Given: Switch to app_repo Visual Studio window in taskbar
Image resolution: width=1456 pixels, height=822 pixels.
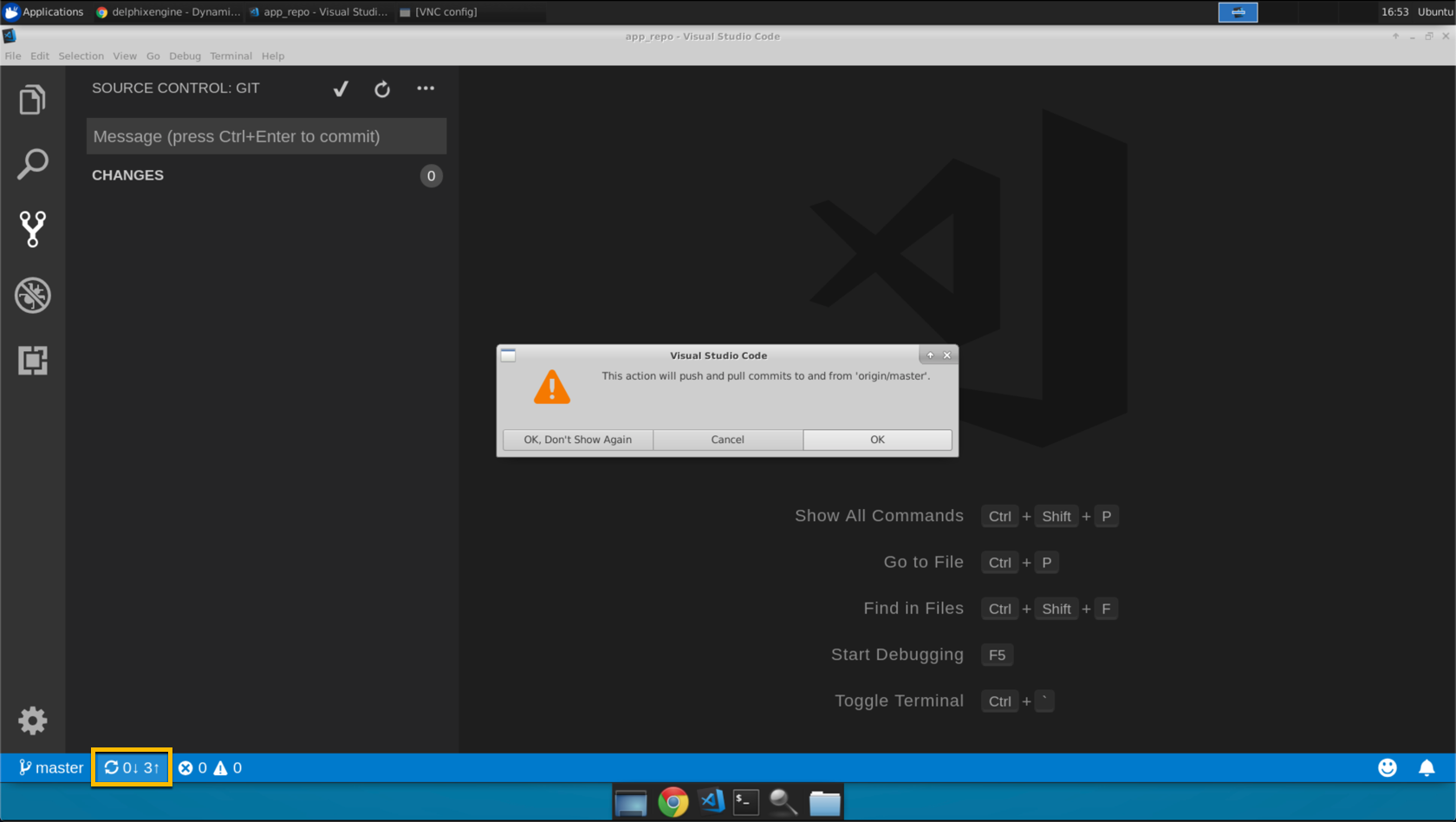Looking at the screenshot, I should click(318, 12).
